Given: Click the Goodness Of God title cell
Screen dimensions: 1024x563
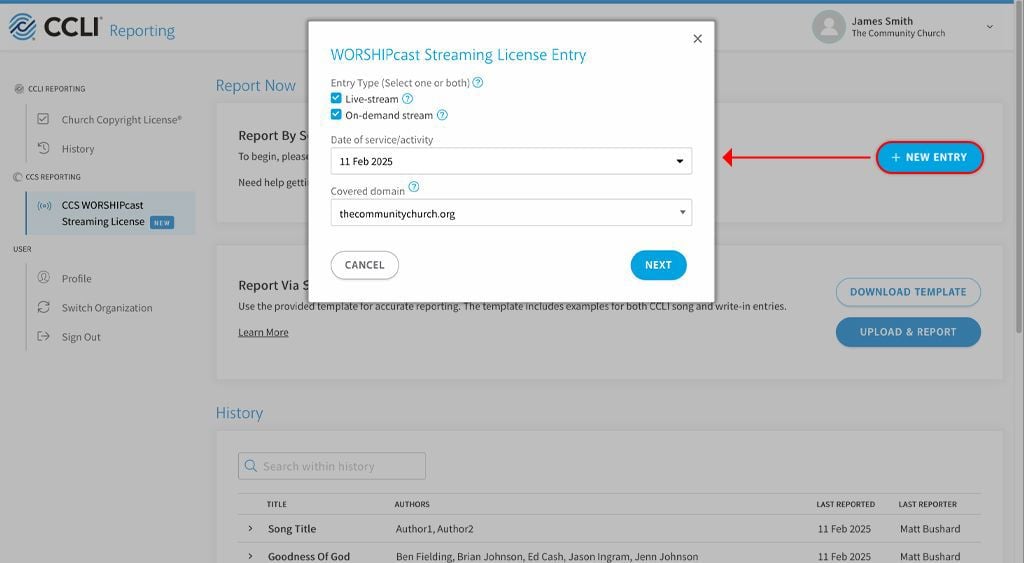Looking at the screenshot, I should [309, 556].
